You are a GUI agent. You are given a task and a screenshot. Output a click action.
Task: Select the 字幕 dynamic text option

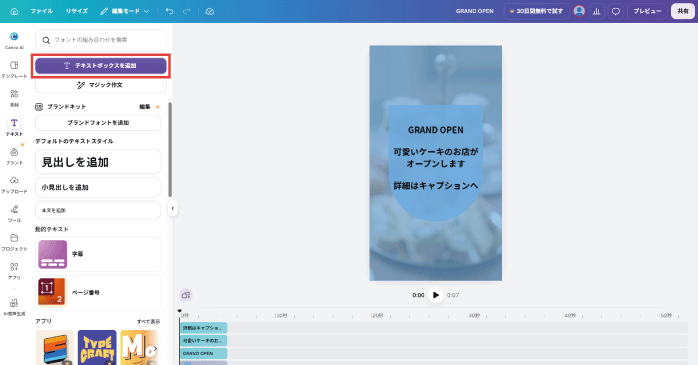[x=98, y=254]
